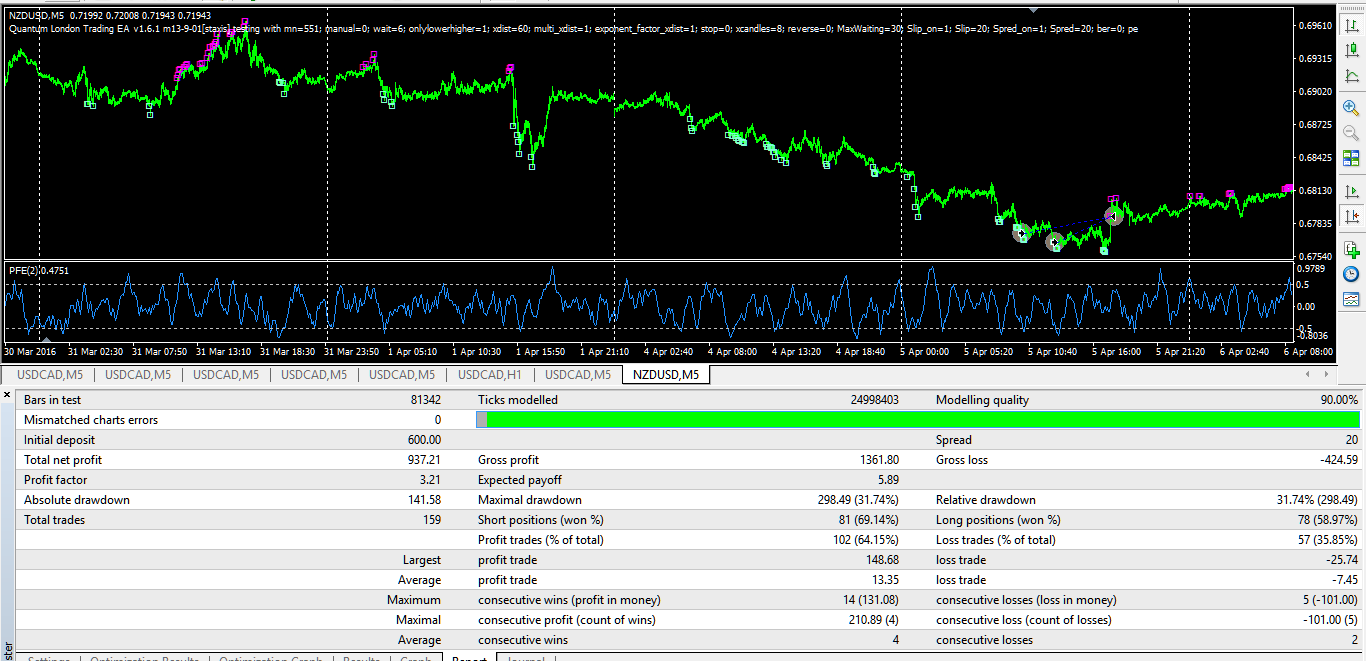Zoom out of the chart
1366x661 pixels.
tap(1351, 132)
